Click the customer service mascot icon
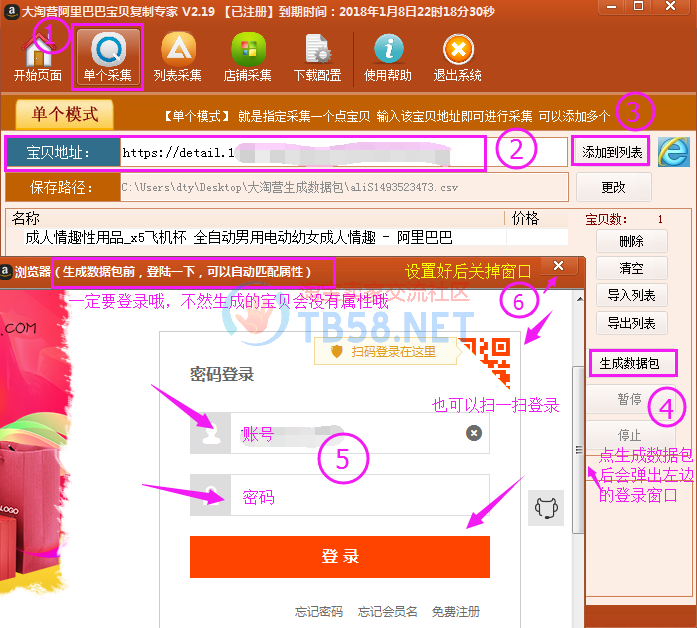 pos(546,508)
